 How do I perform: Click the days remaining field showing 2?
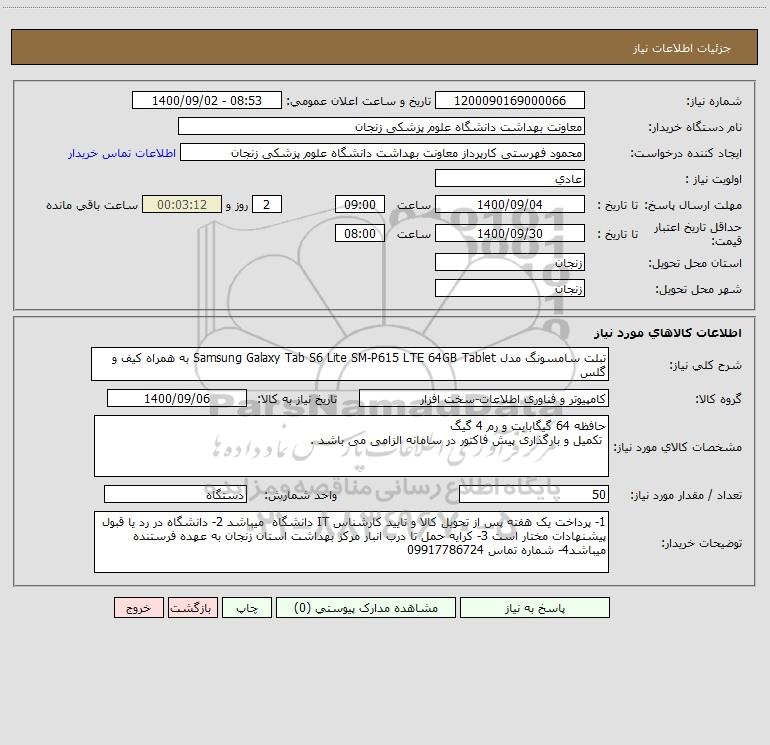click(267, 204)
